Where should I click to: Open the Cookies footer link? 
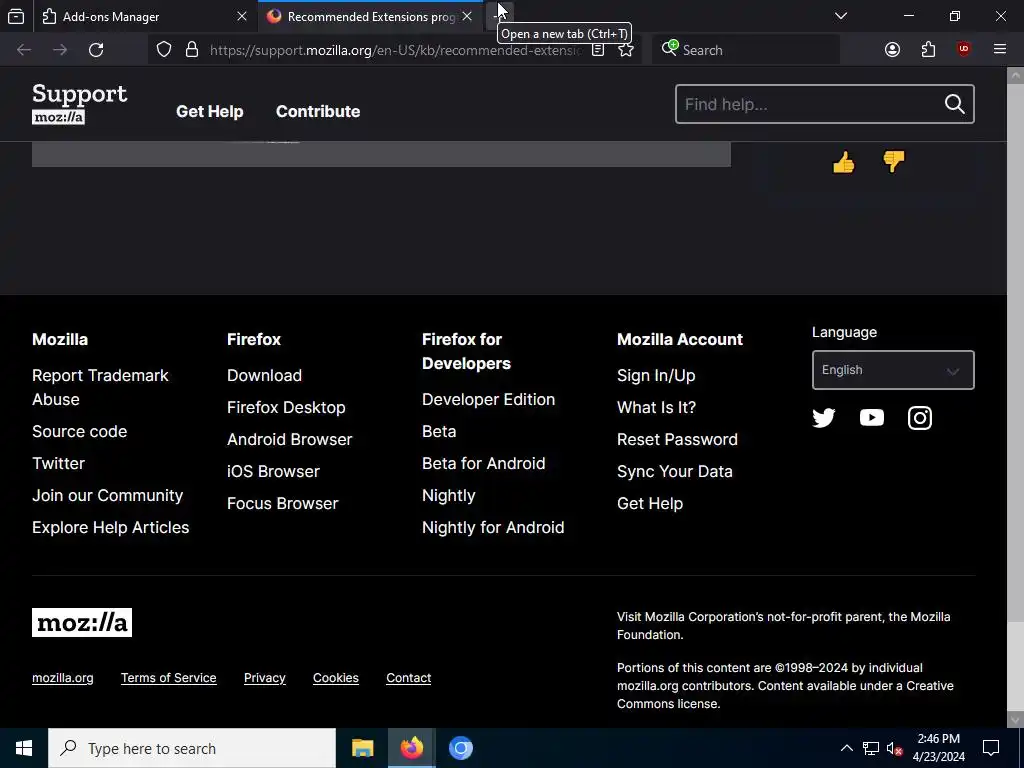click(336, 678)
